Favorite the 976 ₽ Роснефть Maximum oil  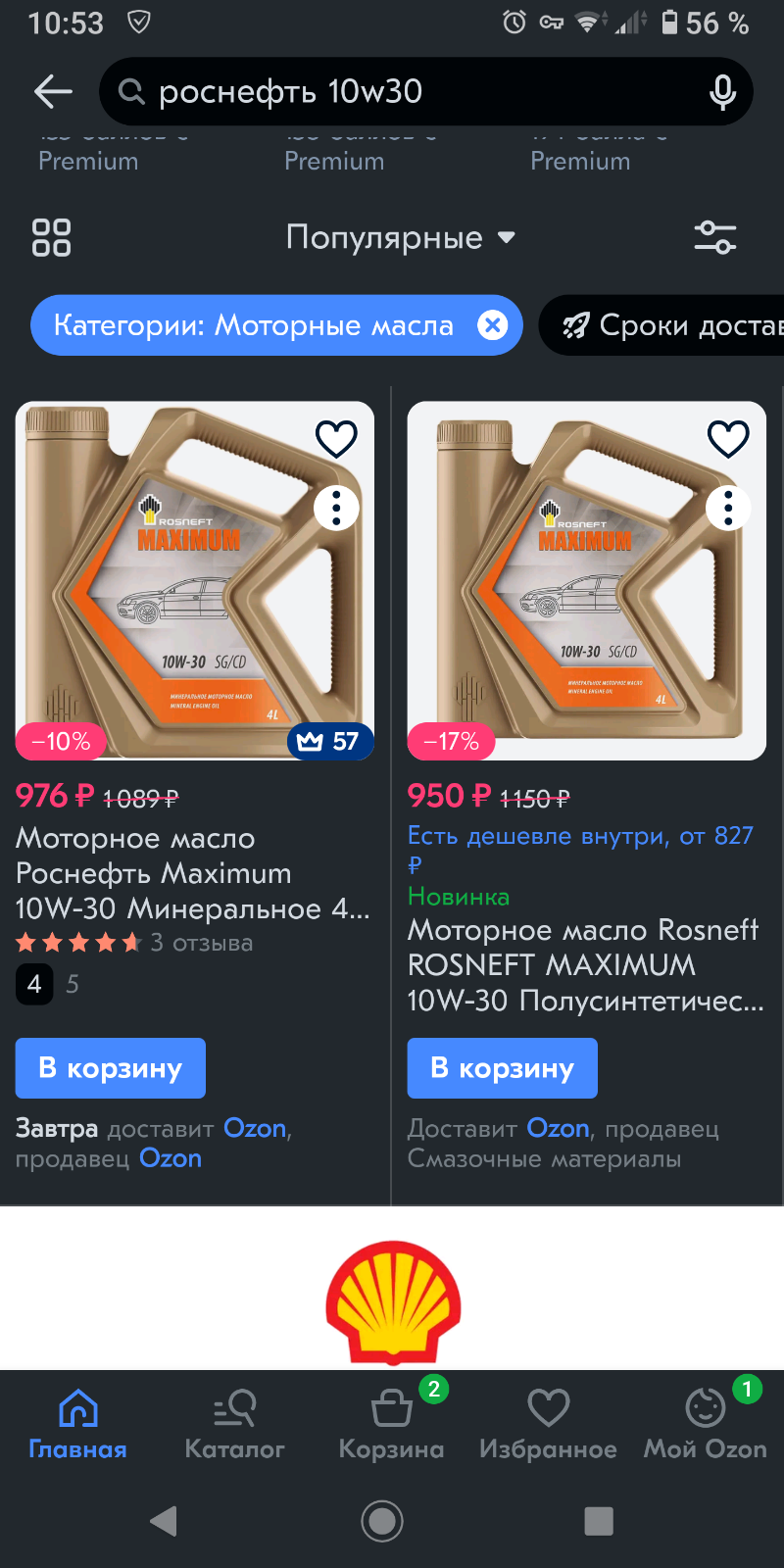pos(336,439)
